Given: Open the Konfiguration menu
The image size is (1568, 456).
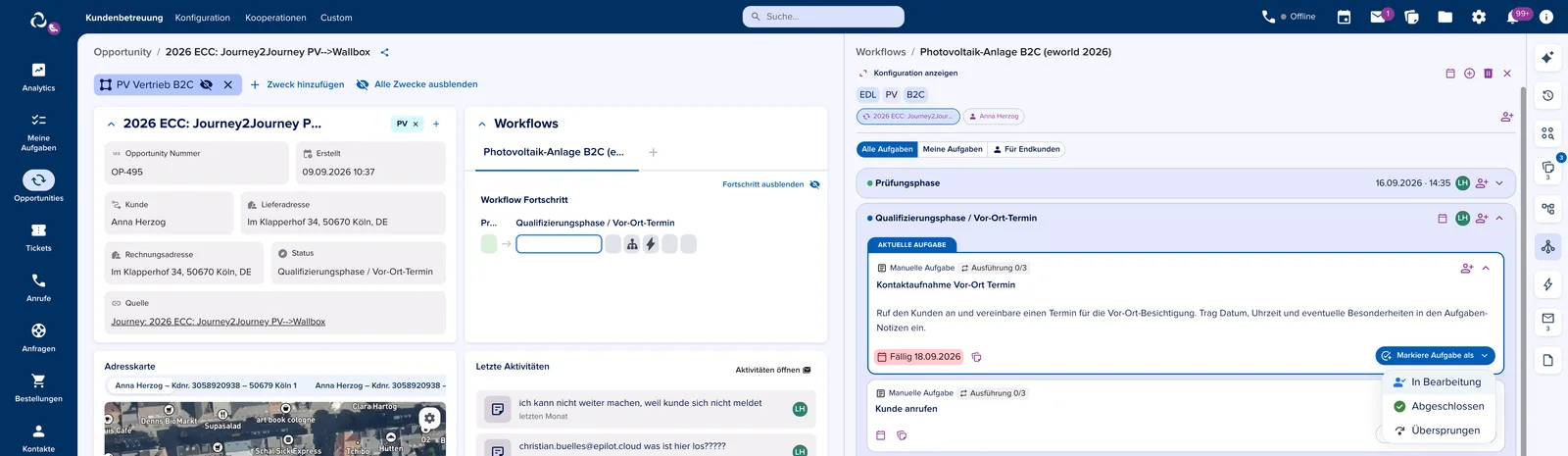Looking at the screenshot, I should click(203, 18).
